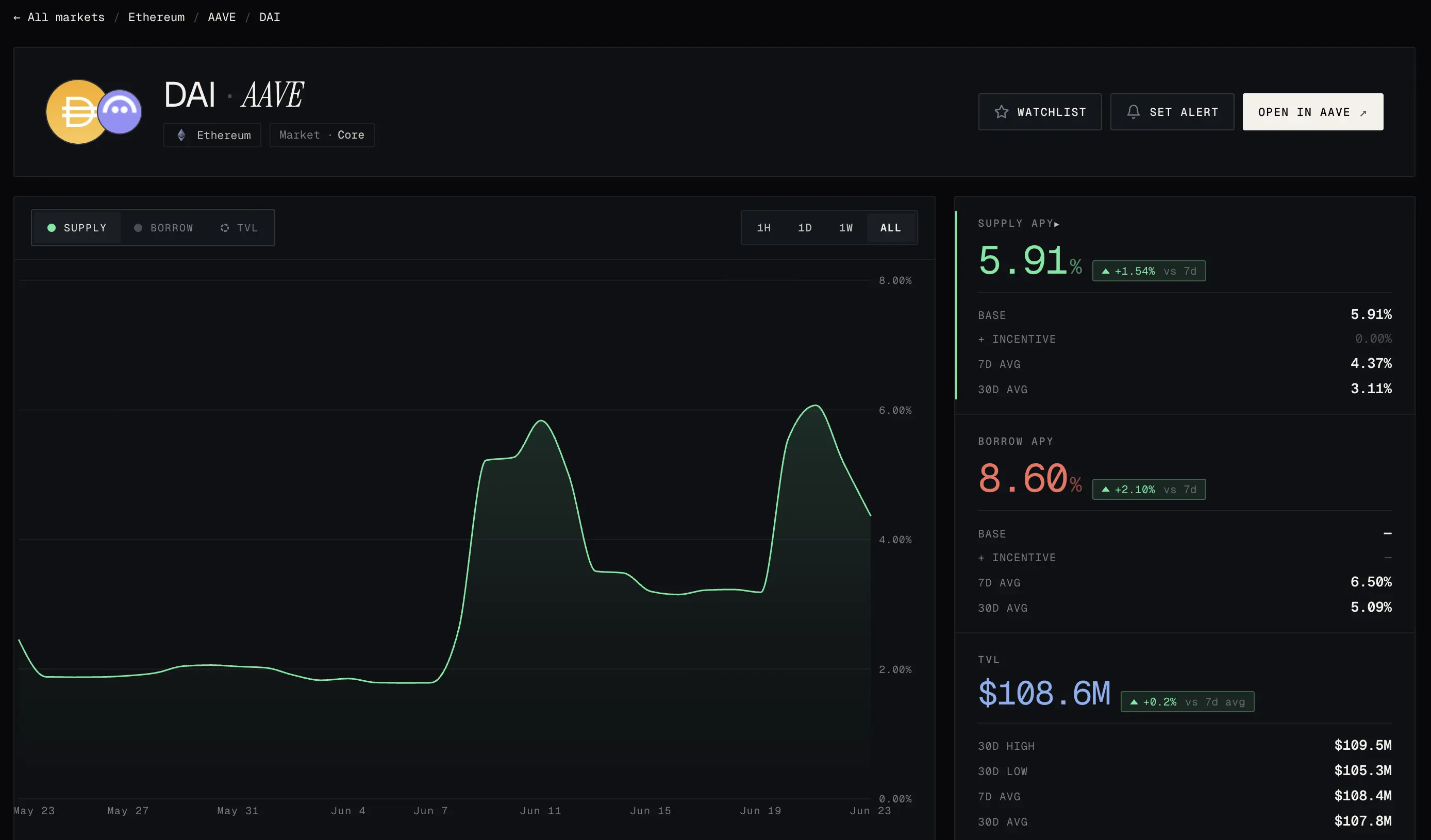Click the Ethereum network chip
This screenshot has height=840, width=1431.
pyautogui.click(x=212, y=135)
